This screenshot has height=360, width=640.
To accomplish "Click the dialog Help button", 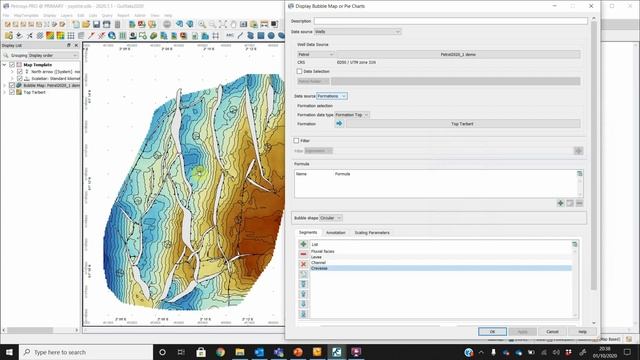I will (582, 331).
